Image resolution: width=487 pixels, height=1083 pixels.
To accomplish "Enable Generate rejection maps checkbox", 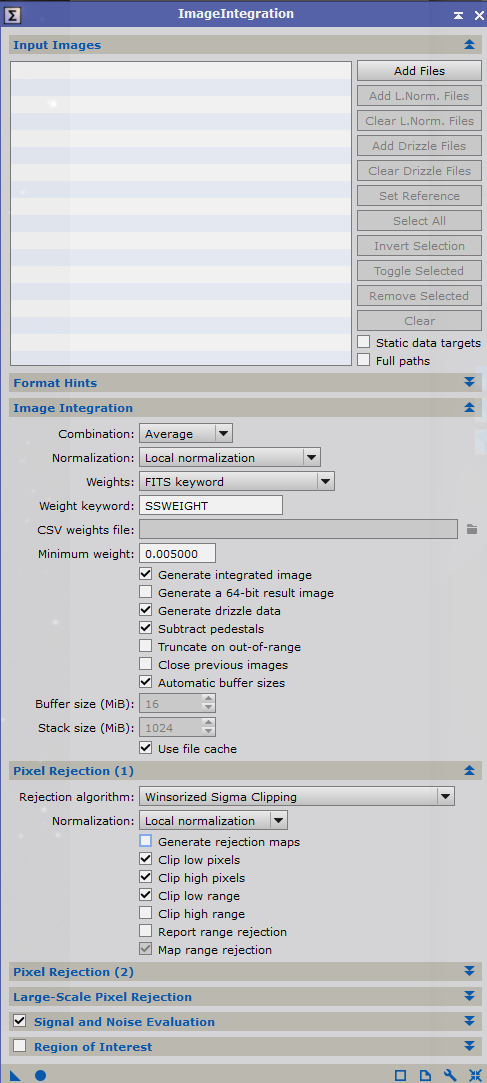I will point(146,842).
